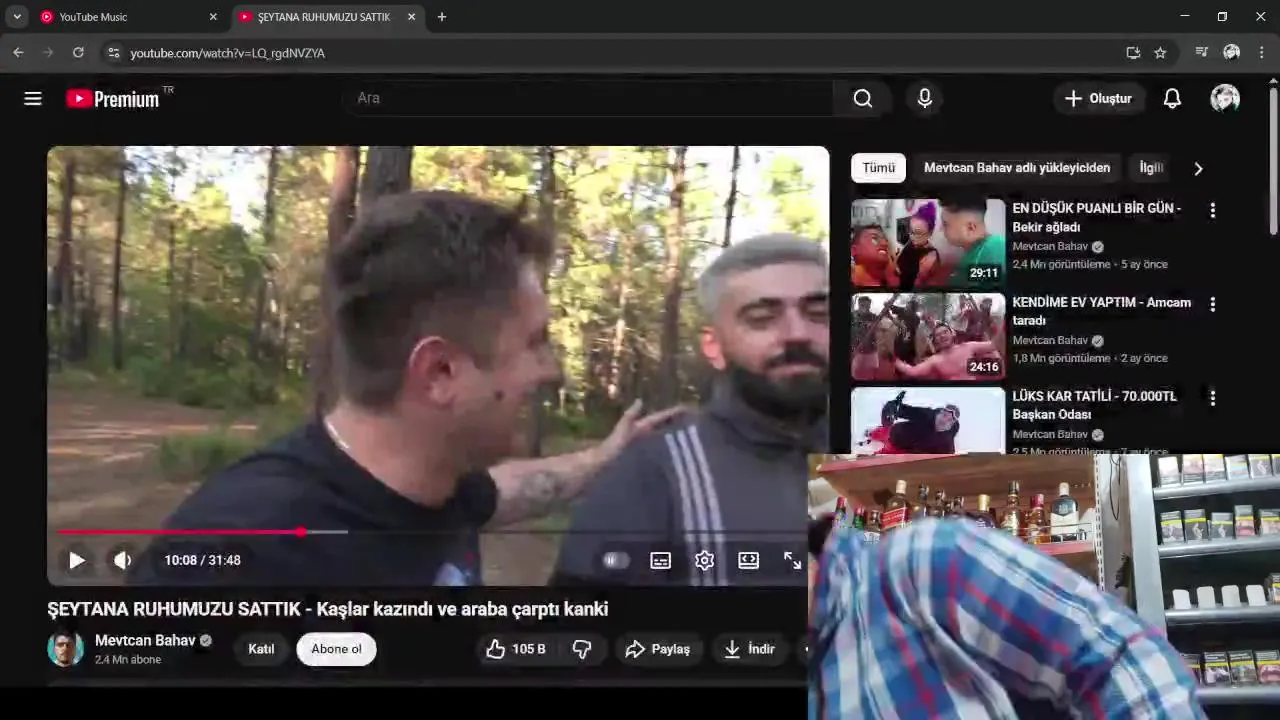Open a new browser tab
This screenshot has width=1280, height=720.
[442, 17]
